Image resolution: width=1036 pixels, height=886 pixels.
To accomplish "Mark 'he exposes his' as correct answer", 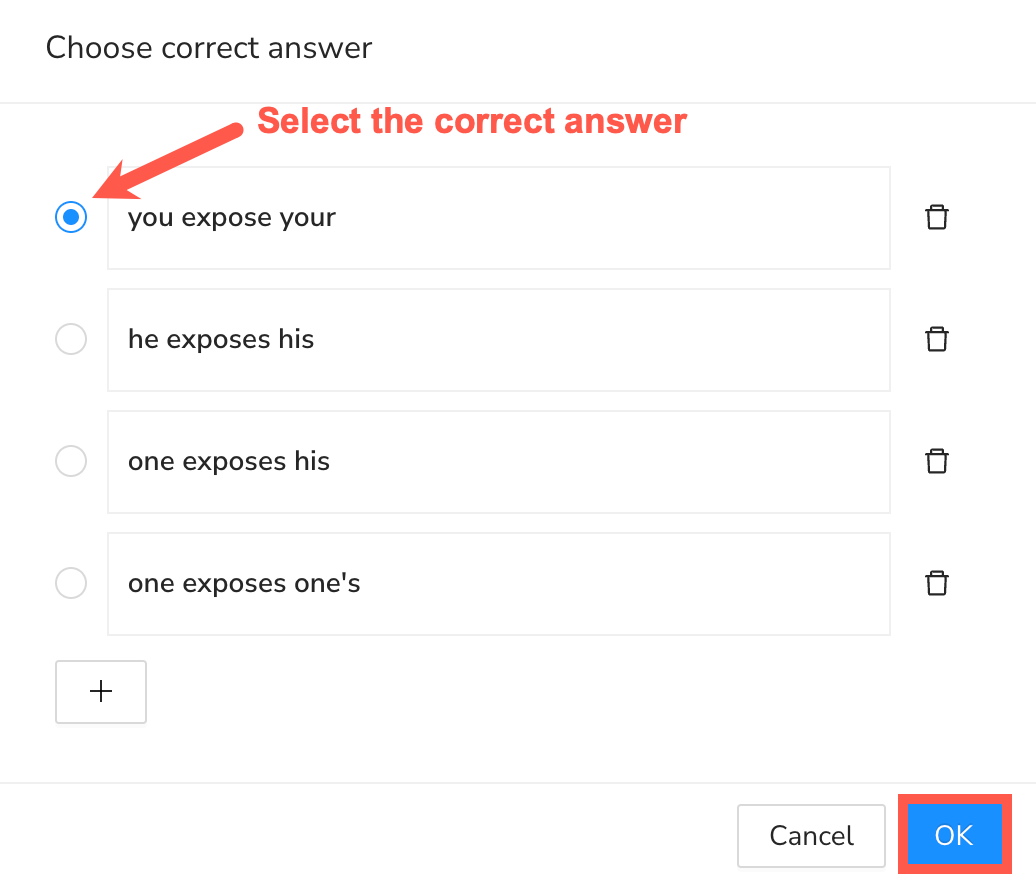I will (71, 339).
